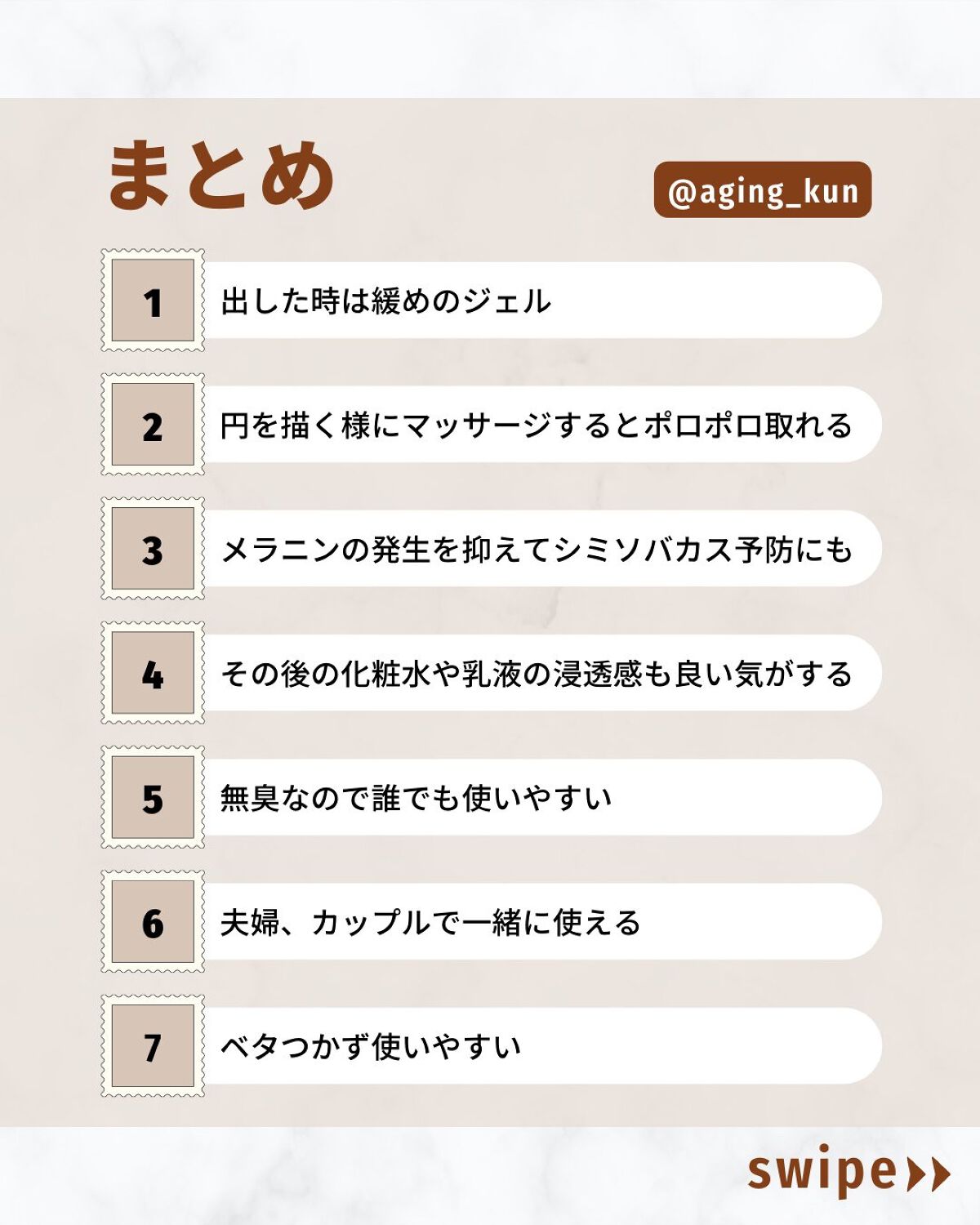Tap the swipe text
The width and height of the screenshot is (980, 1225).
coord(822,1172)
